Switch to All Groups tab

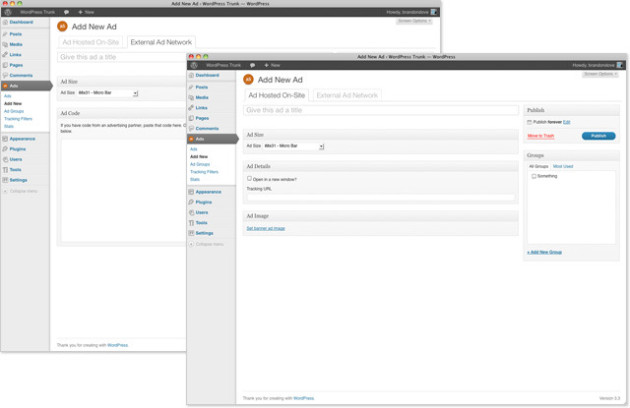[538, 166]
